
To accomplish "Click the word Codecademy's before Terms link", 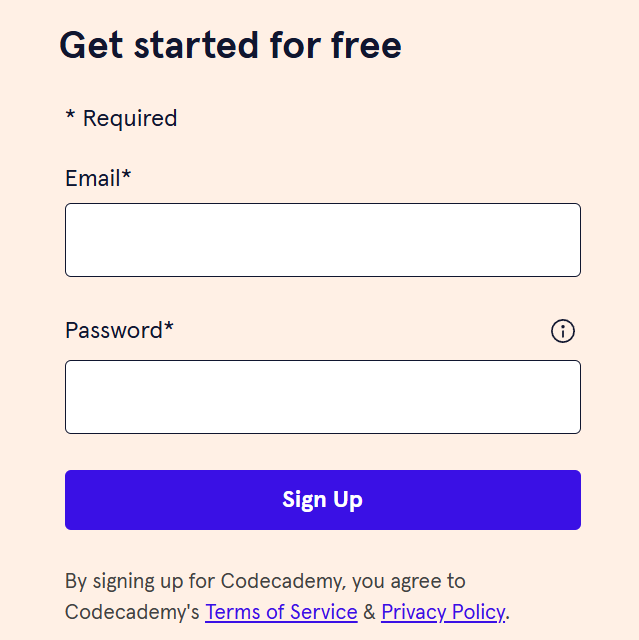I will [132, 612].
